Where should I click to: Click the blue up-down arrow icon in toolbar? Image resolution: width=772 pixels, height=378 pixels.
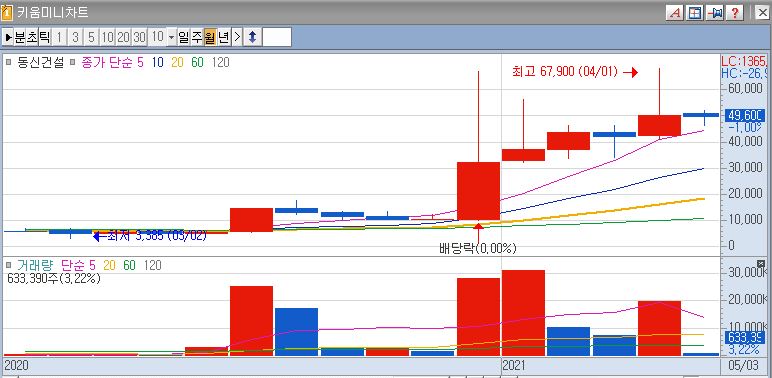(252, 37)
